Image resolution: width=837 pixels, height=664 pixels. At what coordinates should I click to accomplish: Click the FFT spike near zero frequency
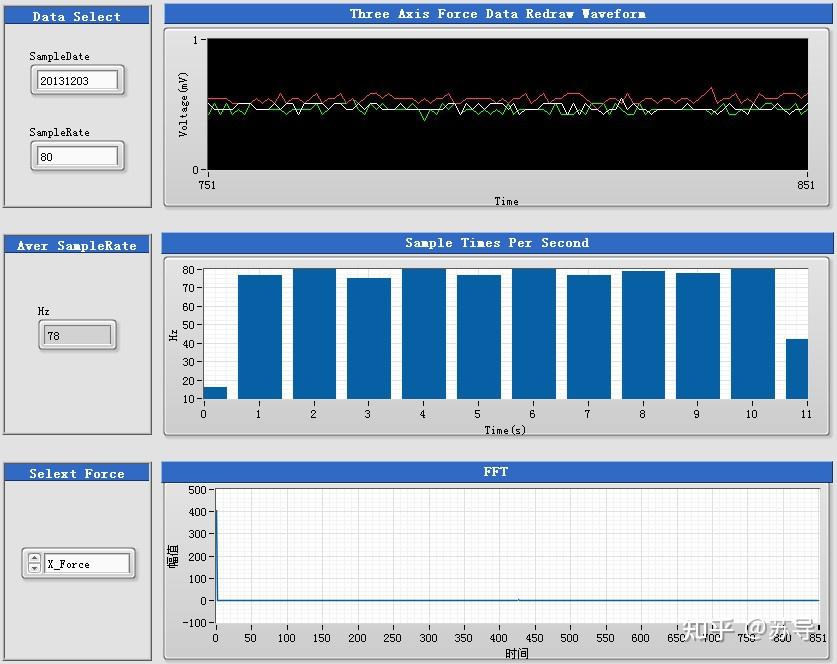(216, 555)
